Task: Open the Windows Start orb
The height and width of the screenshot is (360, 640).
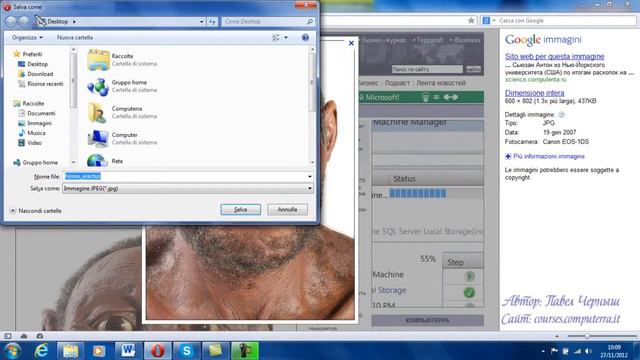Action: [x=12, y=351]
